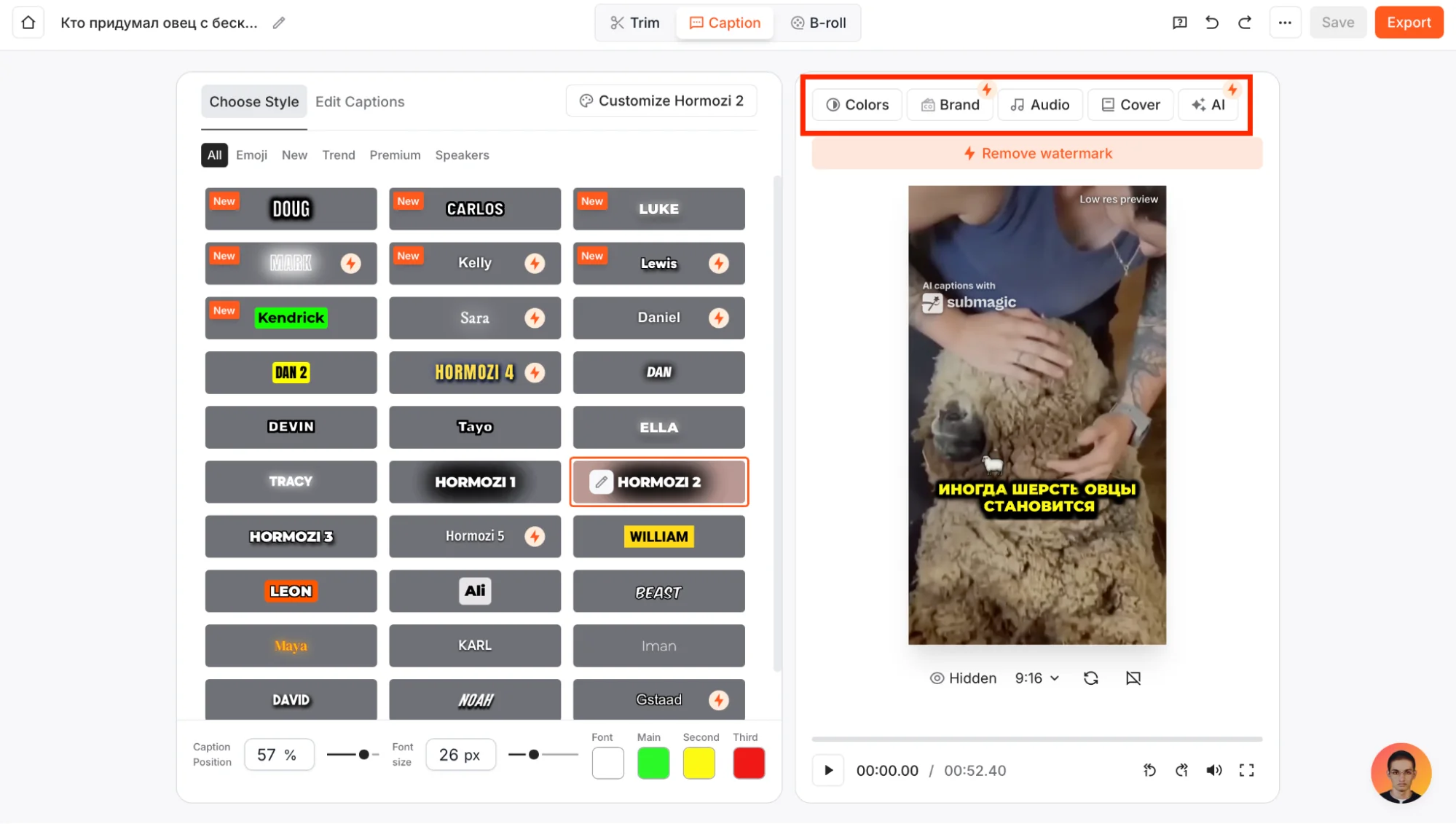Click the premium bolt on Hormozi 4 style
1456x824 pixels.
coord(535,372)
